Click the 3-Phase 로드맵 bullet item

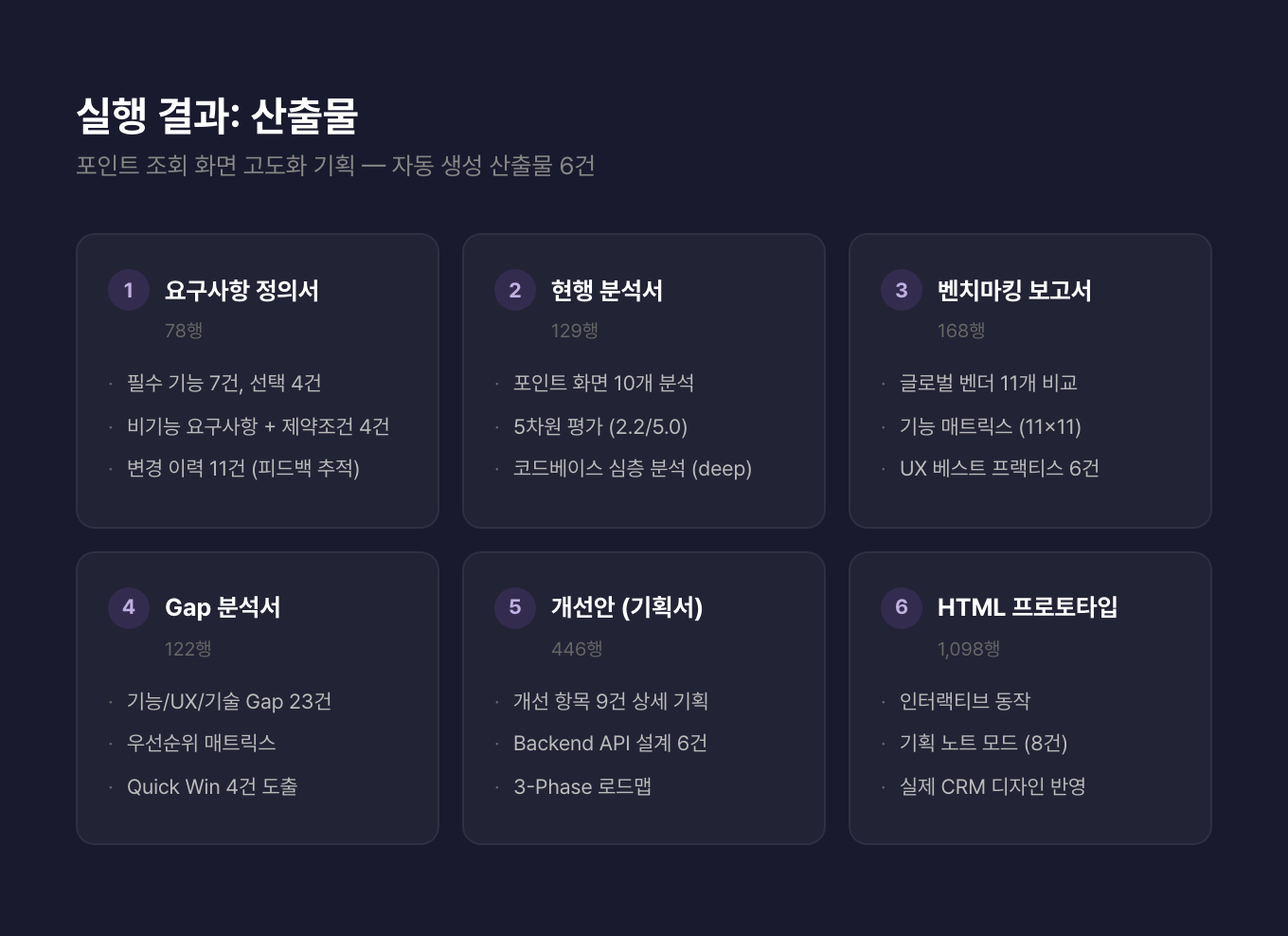point(581,786)
